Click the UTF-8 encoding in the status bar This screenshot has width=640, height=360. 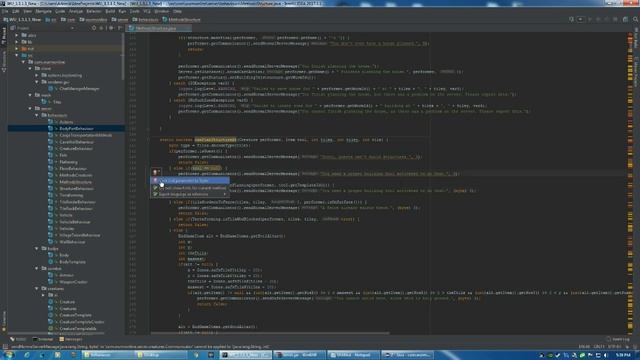click(615, 347)
